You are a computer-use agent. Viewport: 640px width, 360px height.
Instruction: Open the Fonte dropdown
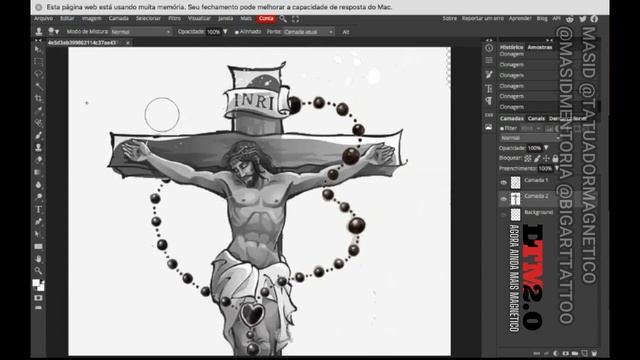pyautogui.click(x=309, y=32)
